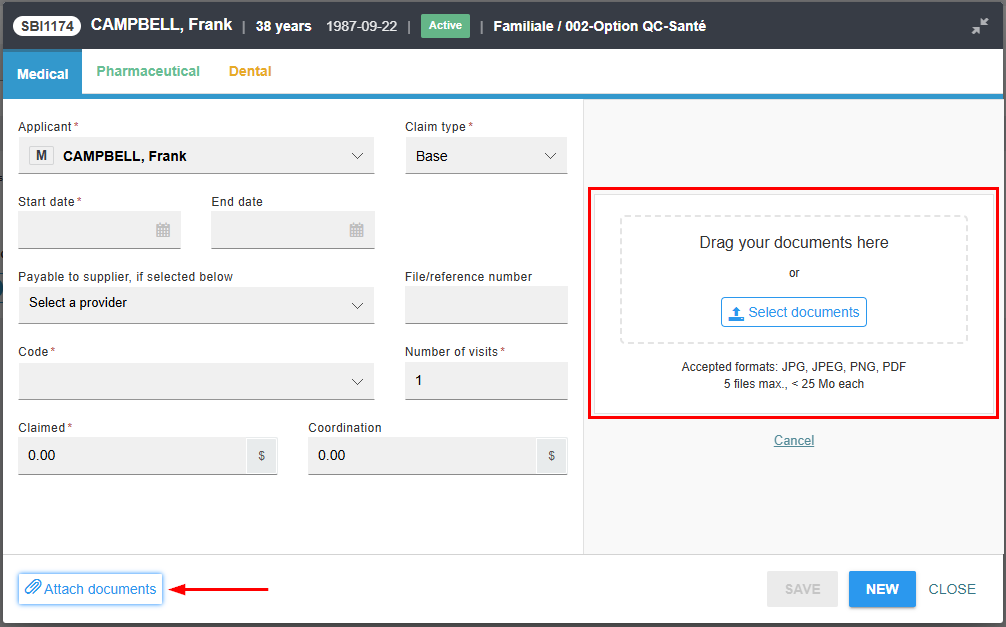Click the Number of visits field
1006x627 pixels.
tap(485, 381)
